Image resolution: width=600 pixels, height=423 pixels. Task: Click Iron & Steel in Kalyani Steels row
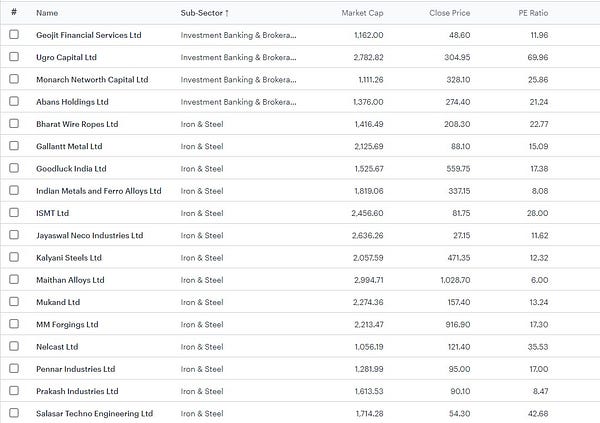[x=202, y=258]
